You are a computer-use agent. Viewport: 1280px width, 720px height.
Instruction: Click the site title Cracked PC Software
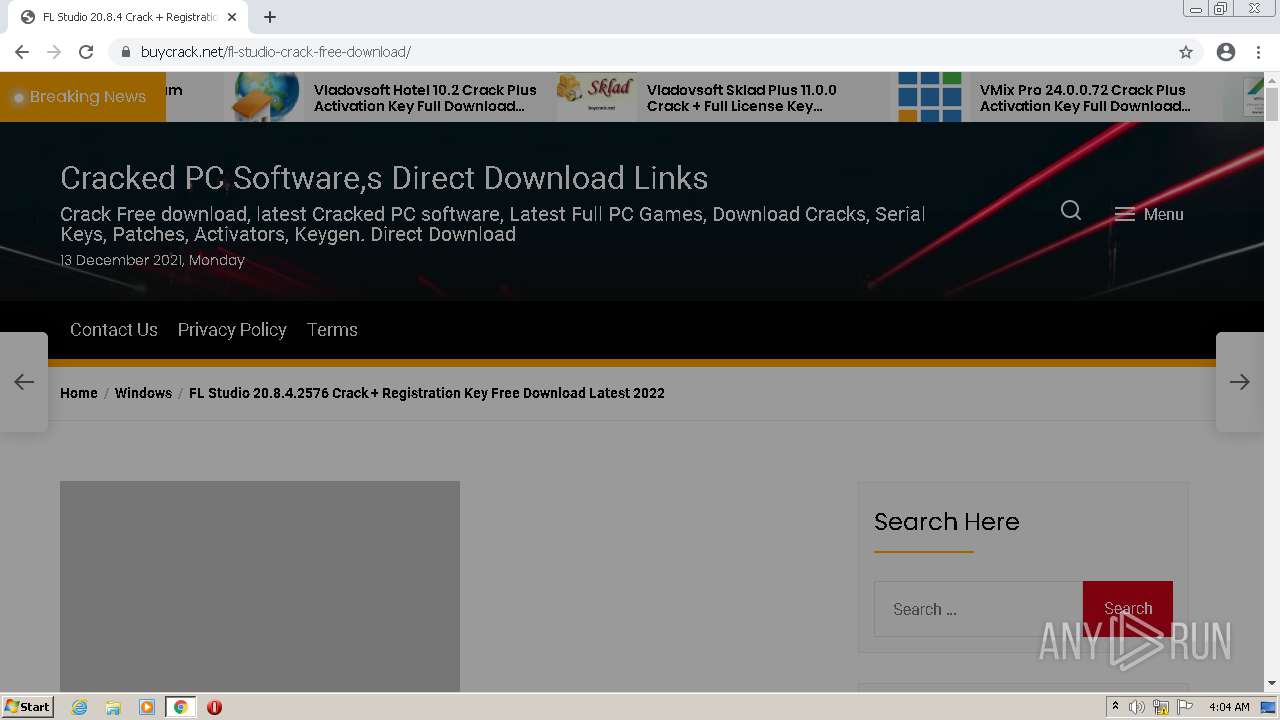pos(384,178)
